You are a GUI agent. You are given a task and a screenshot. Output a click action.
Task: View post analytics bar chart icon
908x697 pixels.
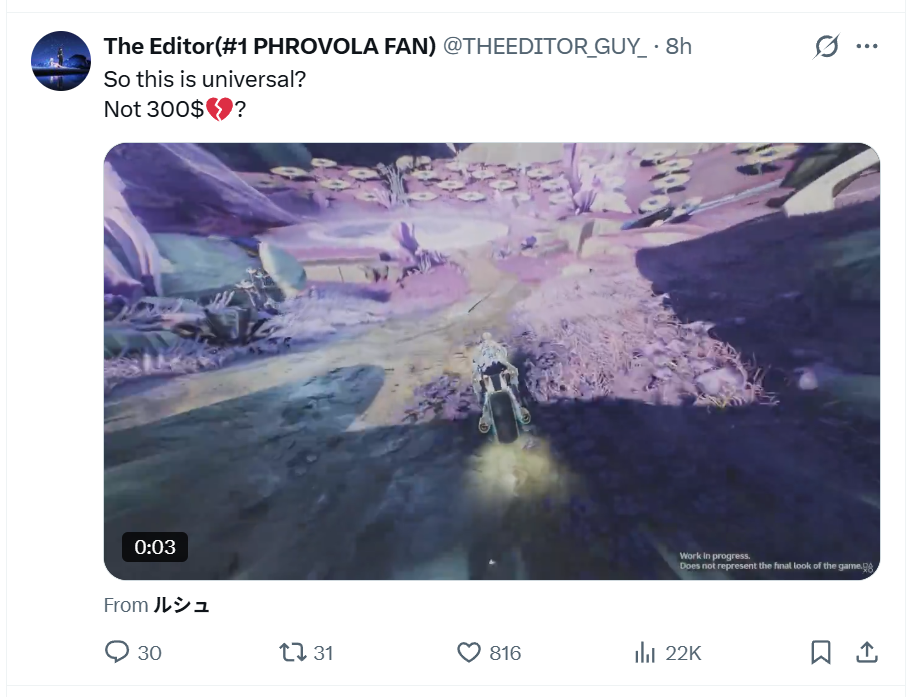pyautogui.click(x=645, y=652)
